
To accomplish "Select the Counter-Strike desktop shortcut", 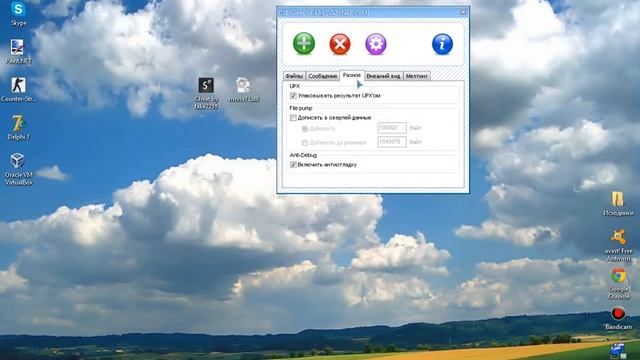I will click(18, 89).
